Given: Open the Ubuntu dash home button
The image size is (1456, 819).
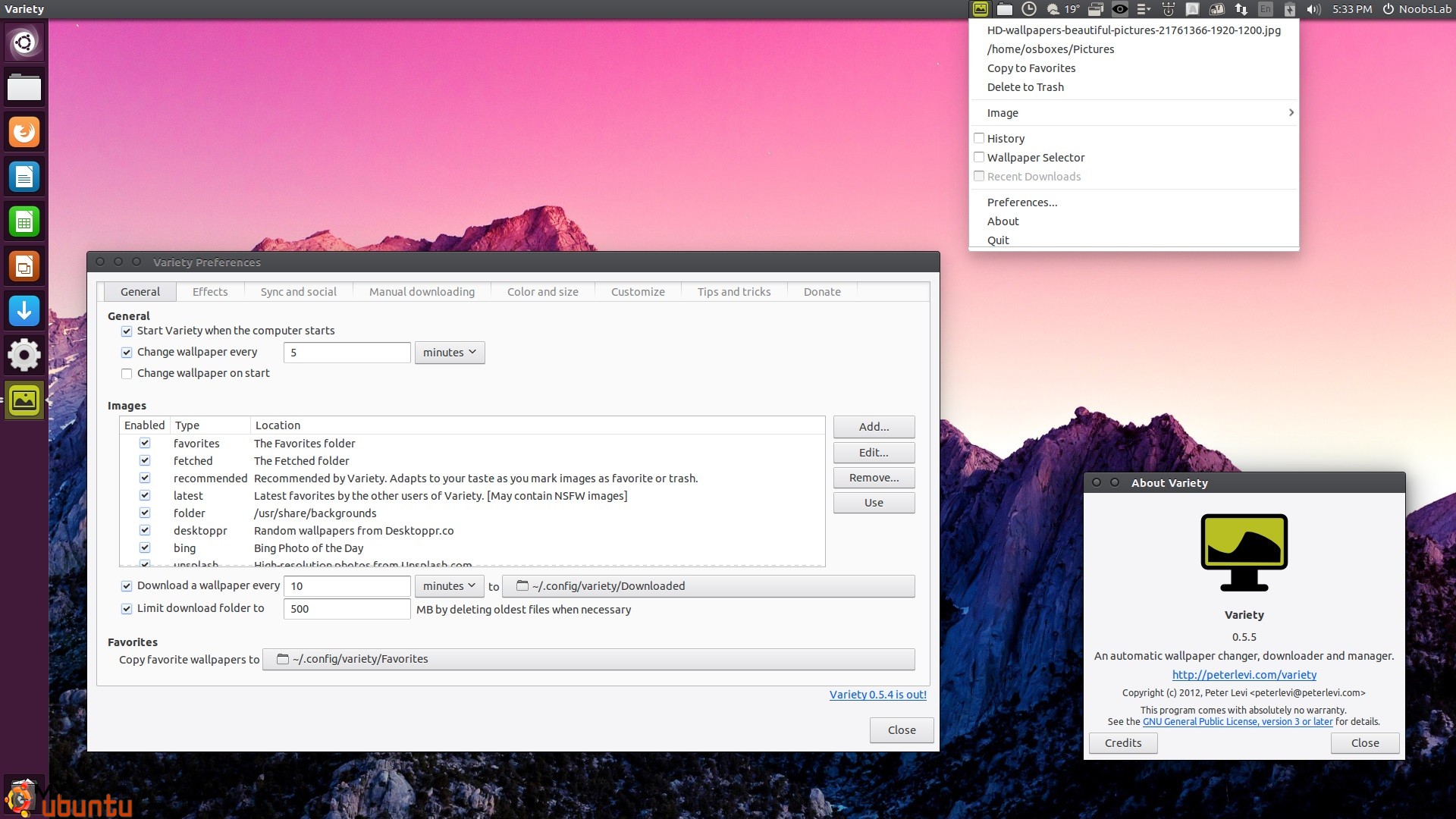Looking at the screenshot, I should click(x=24, y=42).
